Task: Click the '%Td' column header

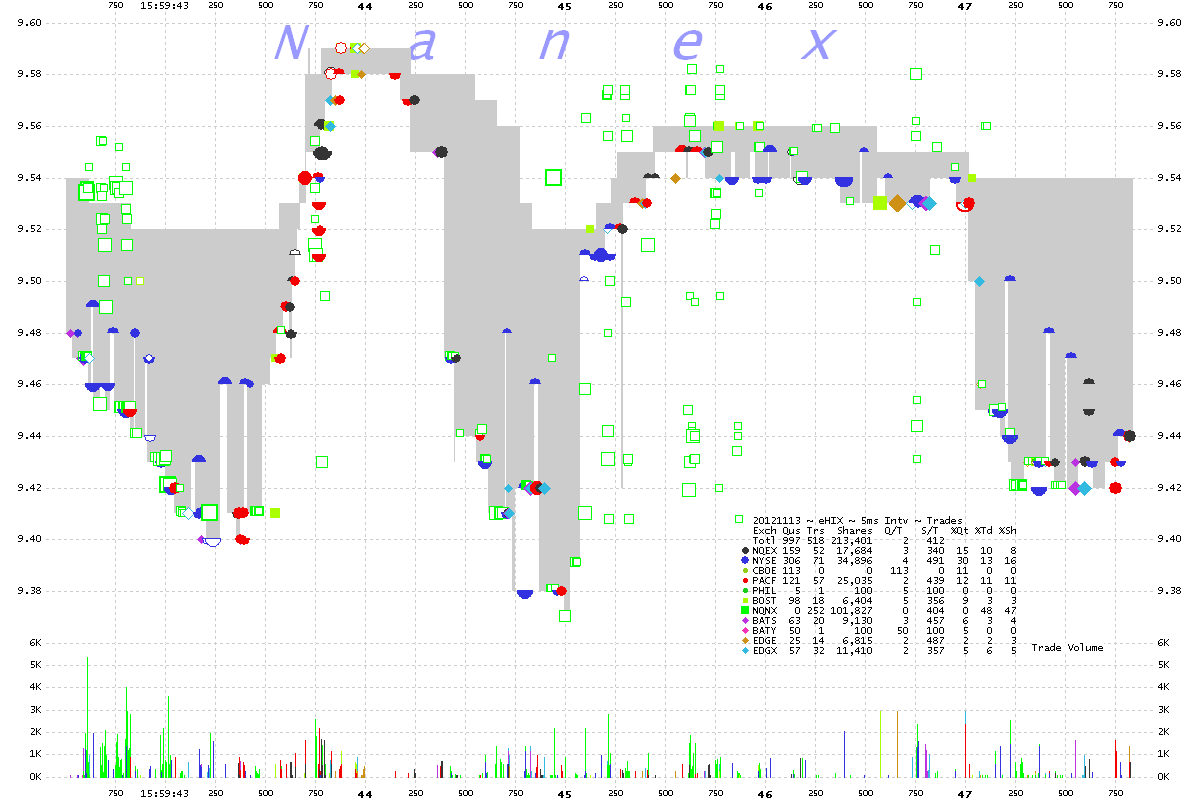Action: 983,531
